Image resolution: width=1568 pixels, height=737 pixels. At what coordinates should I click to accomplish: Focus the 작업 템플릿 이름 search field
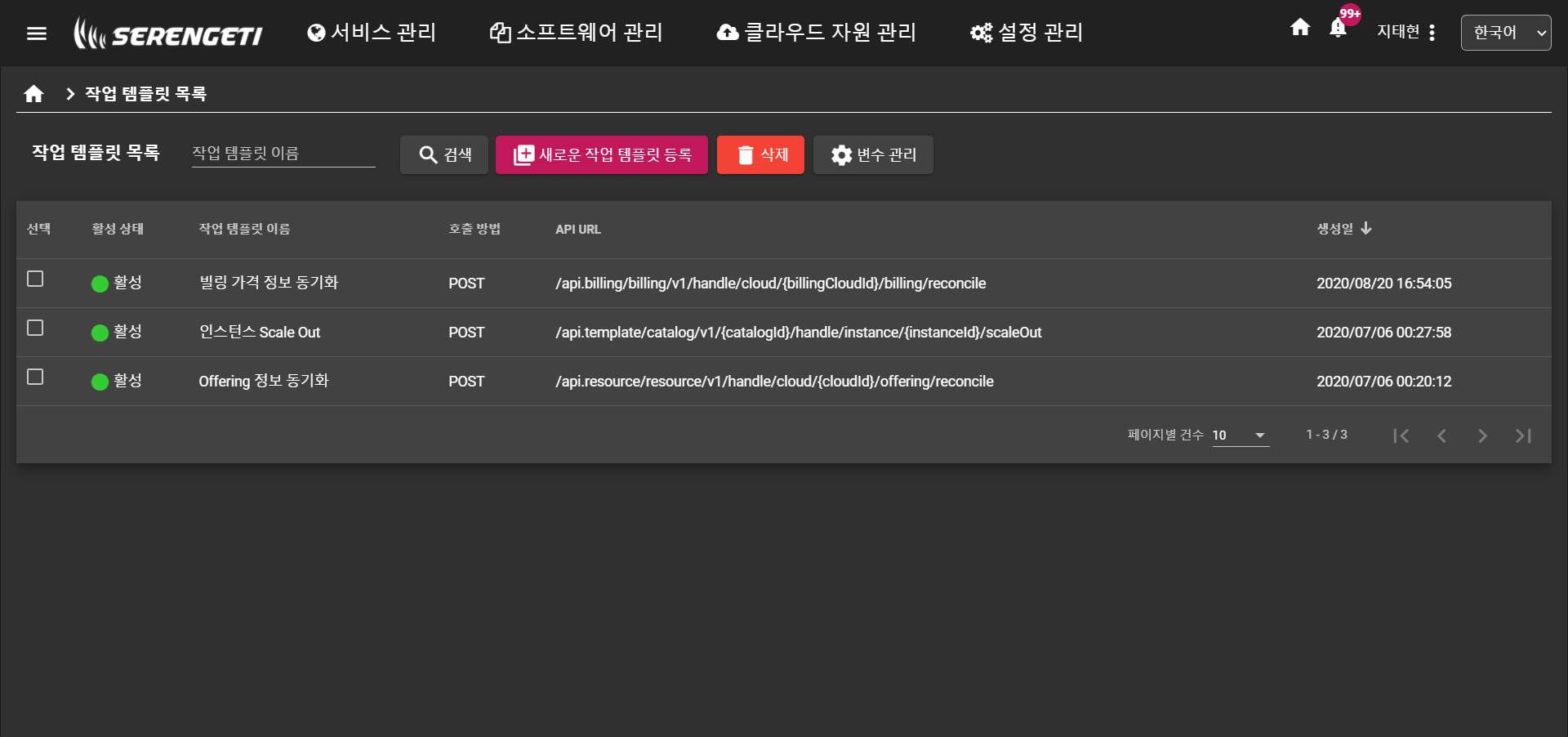coord(283,154)
